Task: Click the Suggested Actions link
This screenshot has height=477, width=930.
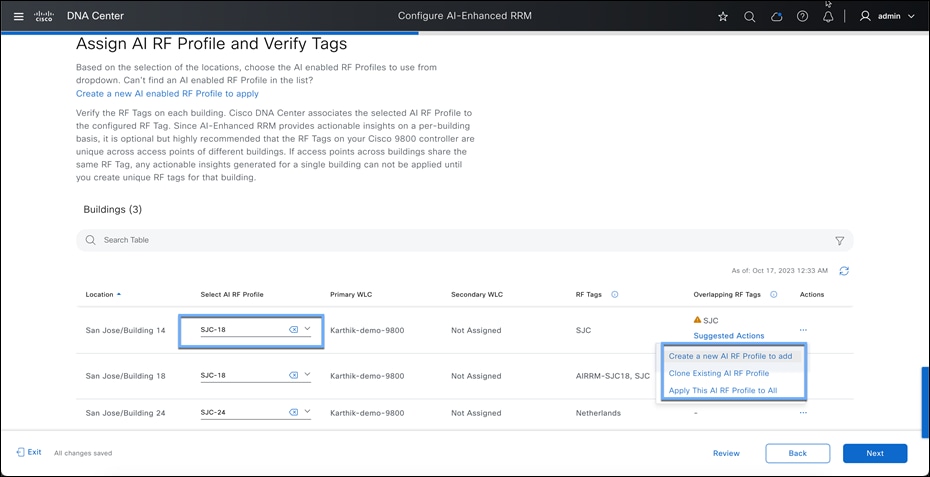Action: (728, 336)
